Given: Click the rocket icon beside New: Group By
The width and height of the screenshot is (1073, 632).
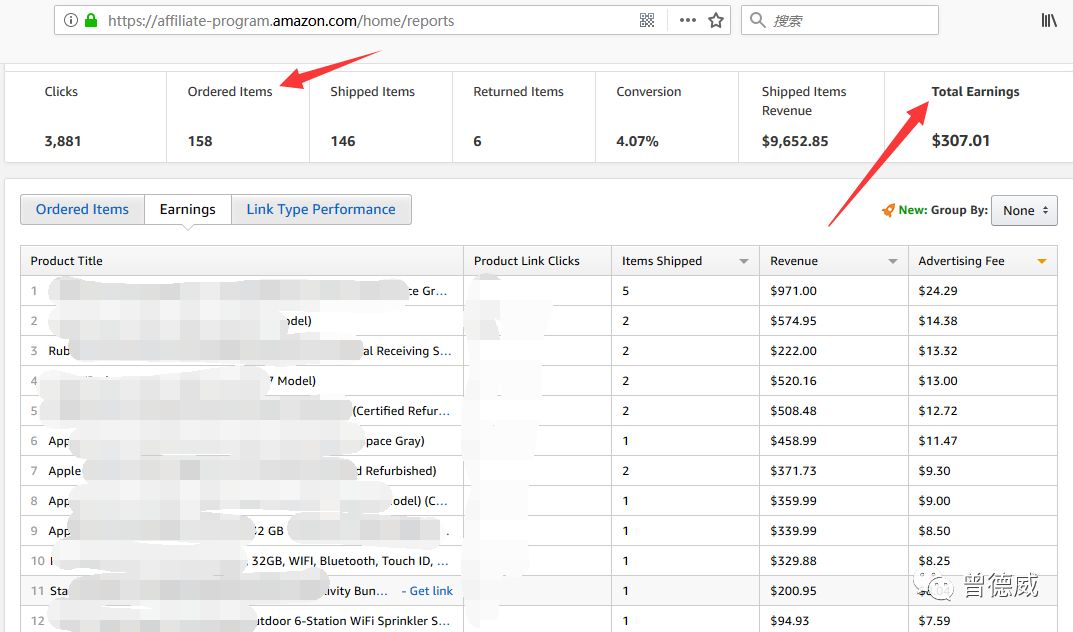Looking at the screenshot, I should pyautogui.click(x=888, y=210).
